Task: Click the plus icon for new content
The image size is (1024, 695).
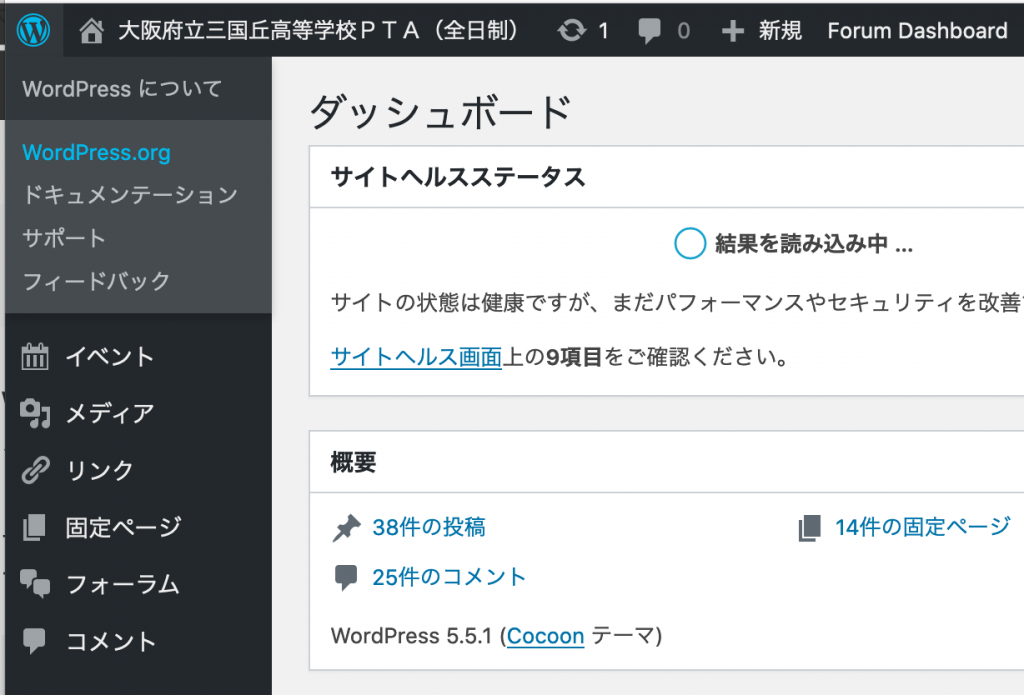Action: tap(733, 31)
